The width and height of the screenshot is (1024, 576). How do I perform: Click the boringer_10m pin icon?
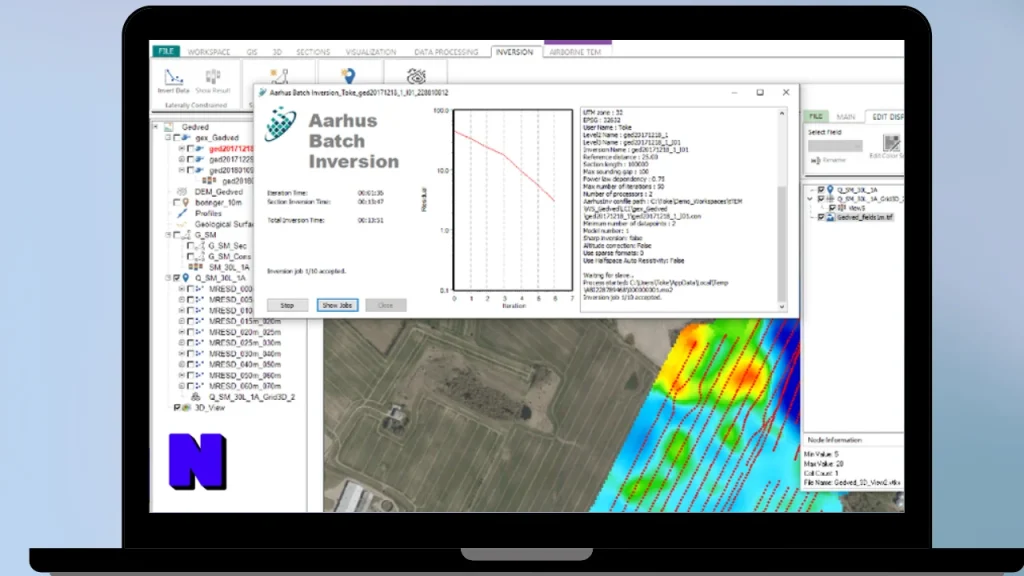point(186,202)
